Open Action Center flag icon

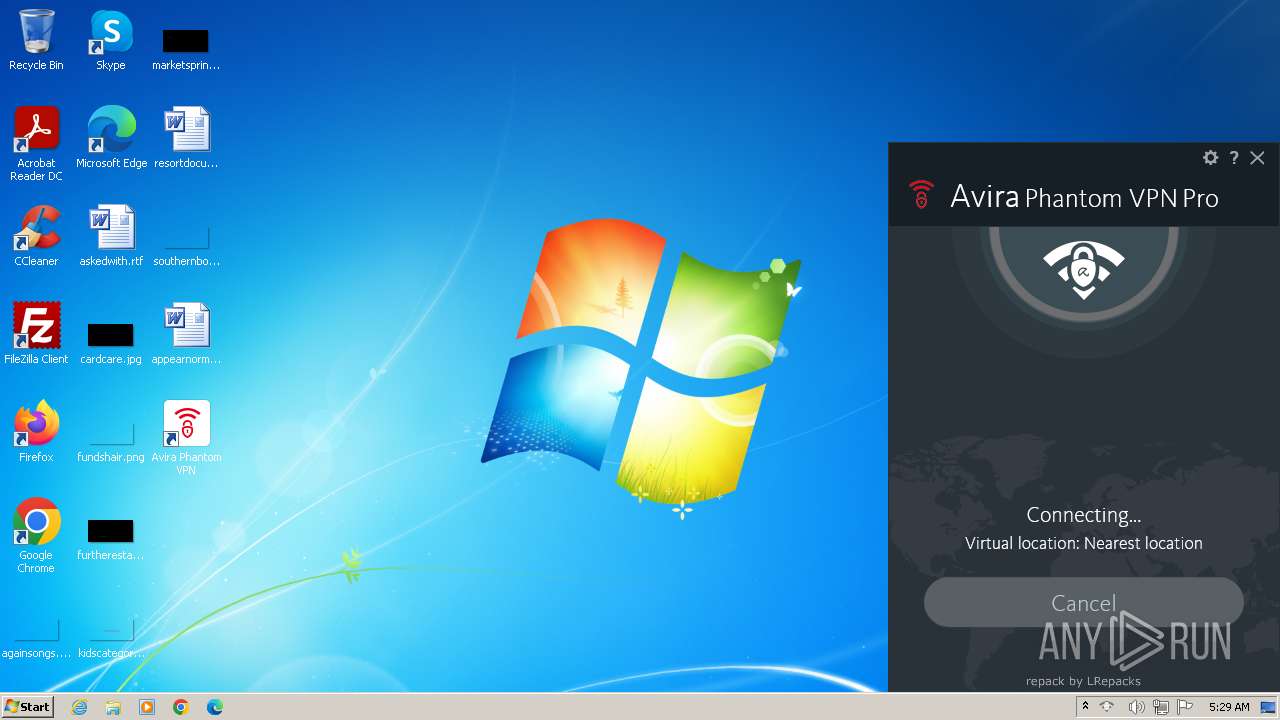tap(1186, 707)
